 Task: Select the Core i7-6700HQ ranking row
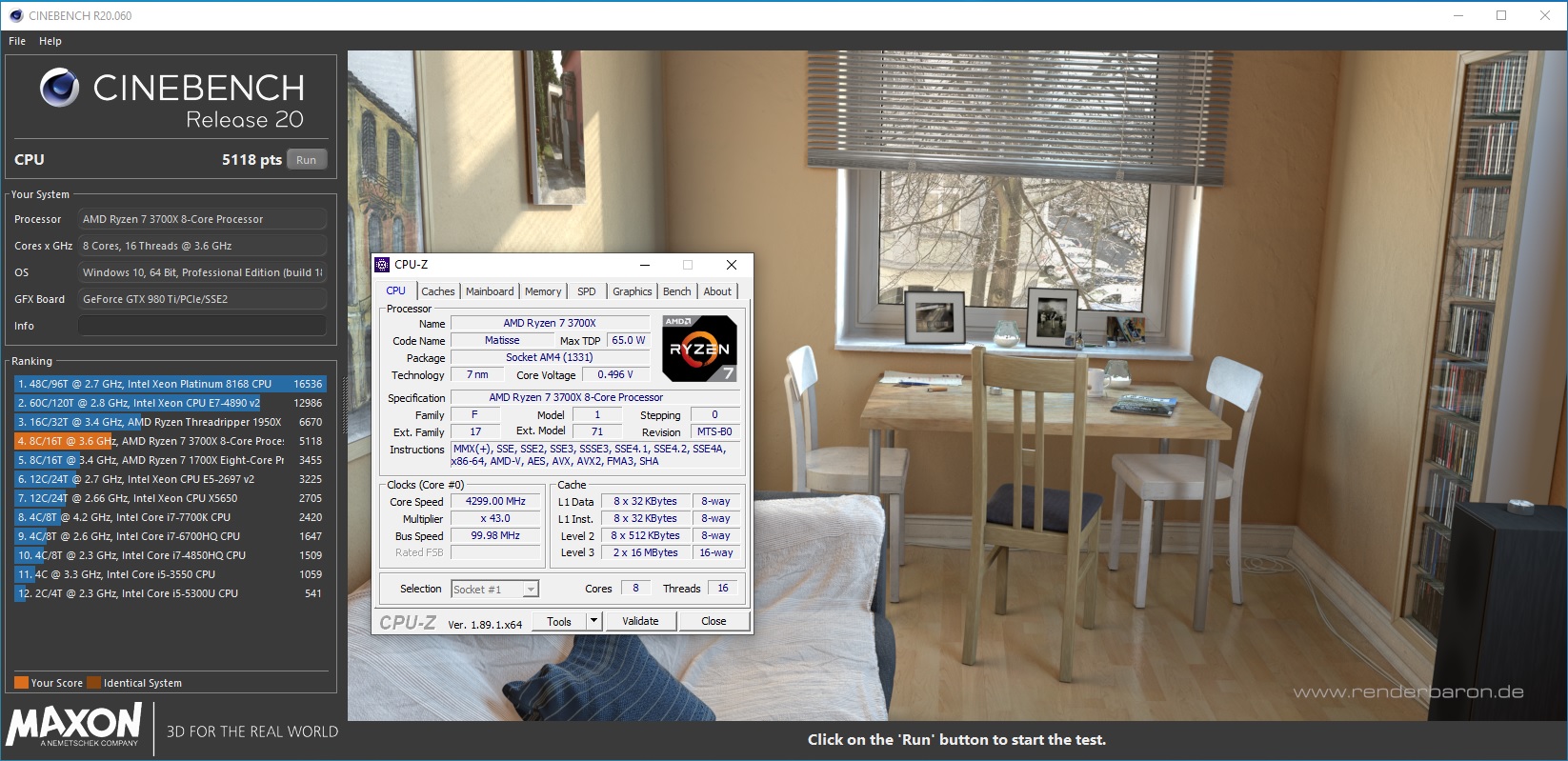tap(170, 536)
